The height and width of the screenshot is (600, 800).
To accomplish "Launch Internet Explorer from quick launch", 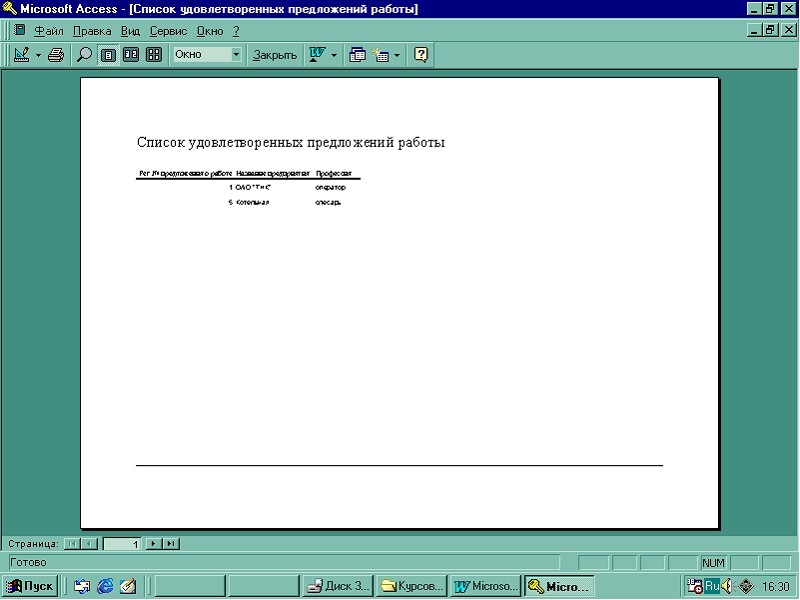I will (x=105, y=586).
